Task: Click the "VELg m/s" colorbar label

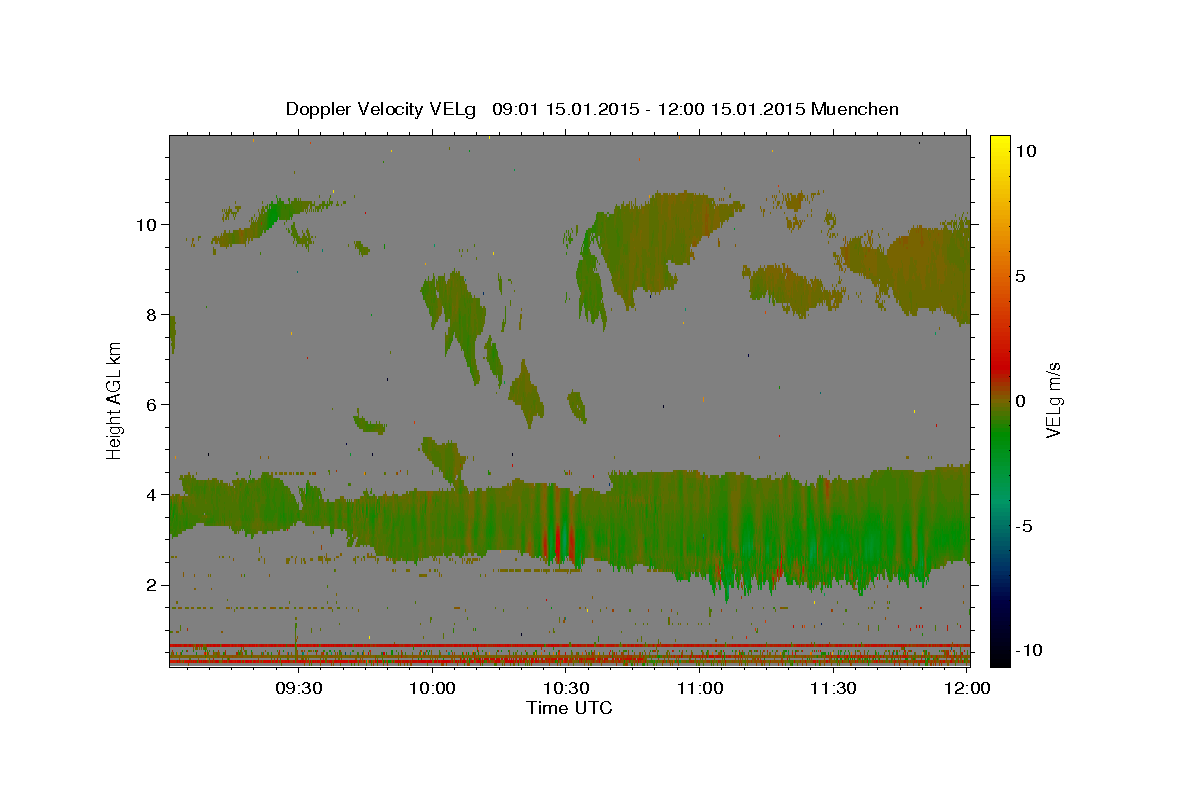Action: 1053,400
